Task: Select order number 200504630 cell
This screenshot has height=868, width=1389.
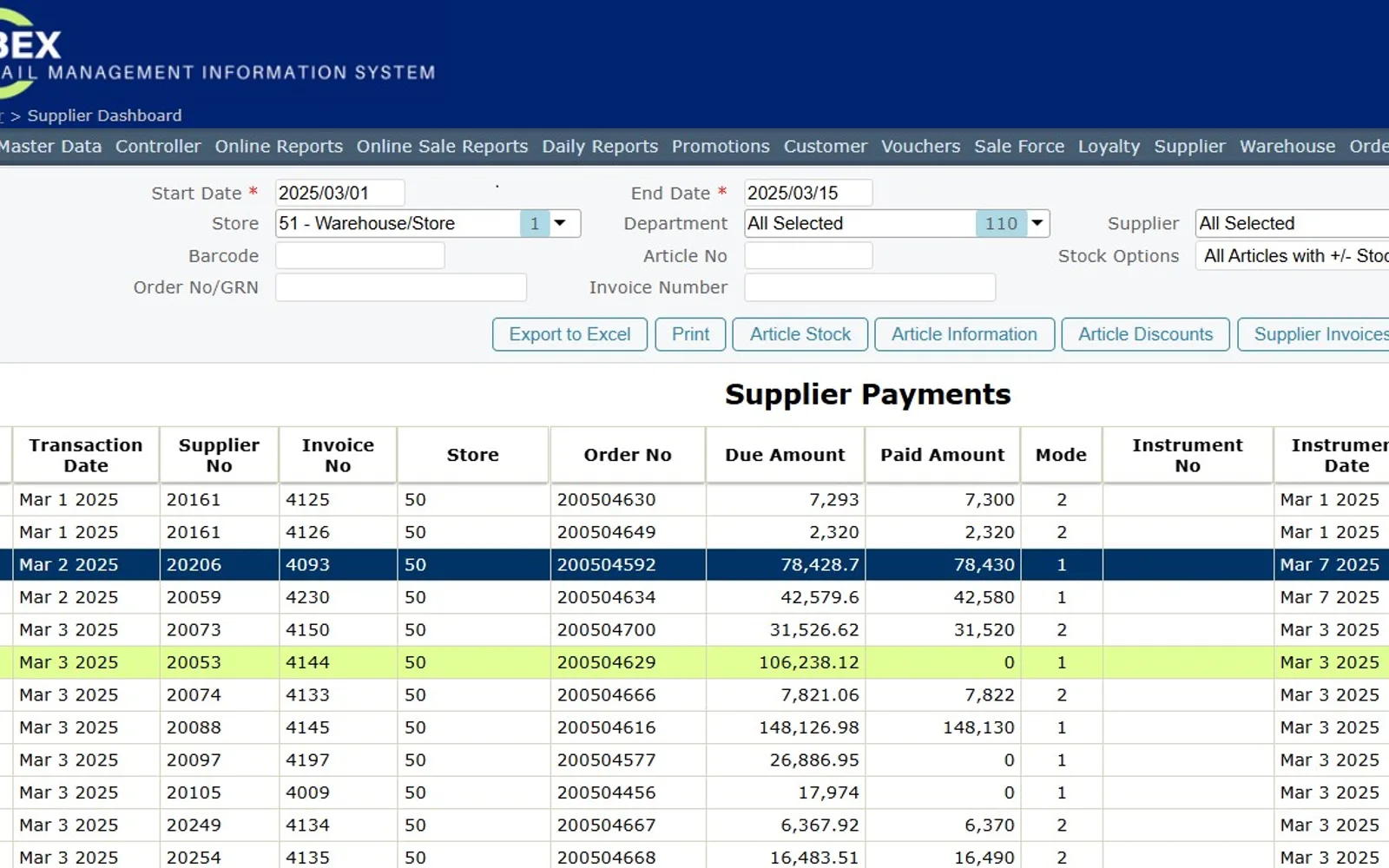Action: pos(628,500)
